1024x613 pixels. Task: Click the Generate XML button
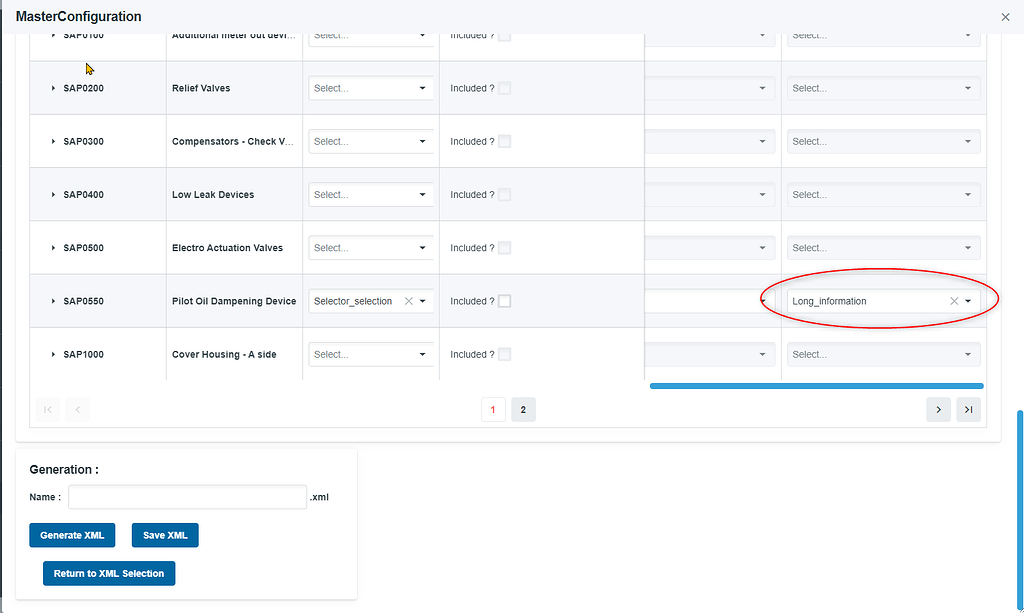pos(71,535)
